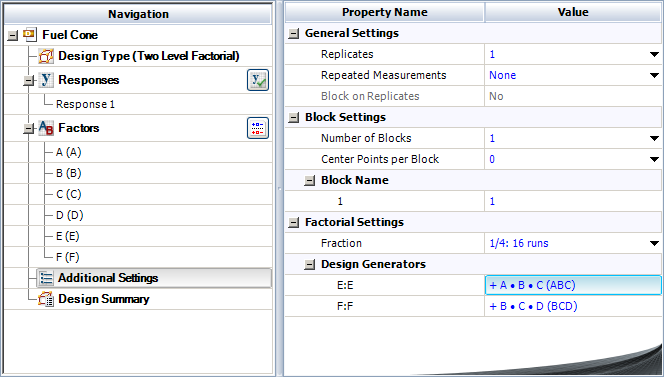Click the Fraction property label

click(341, 243)
